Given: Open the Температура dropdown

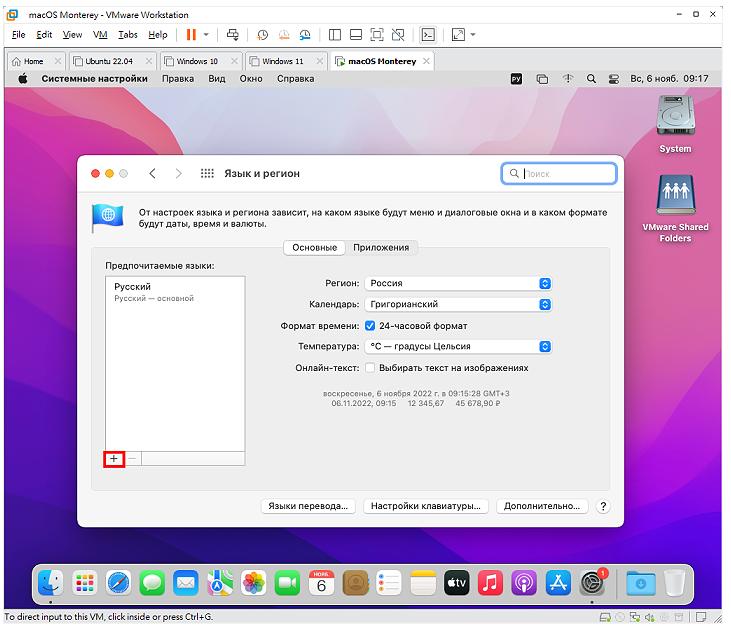Looking at the screenshot, I should pyautogui.click(x=458, y=346).
